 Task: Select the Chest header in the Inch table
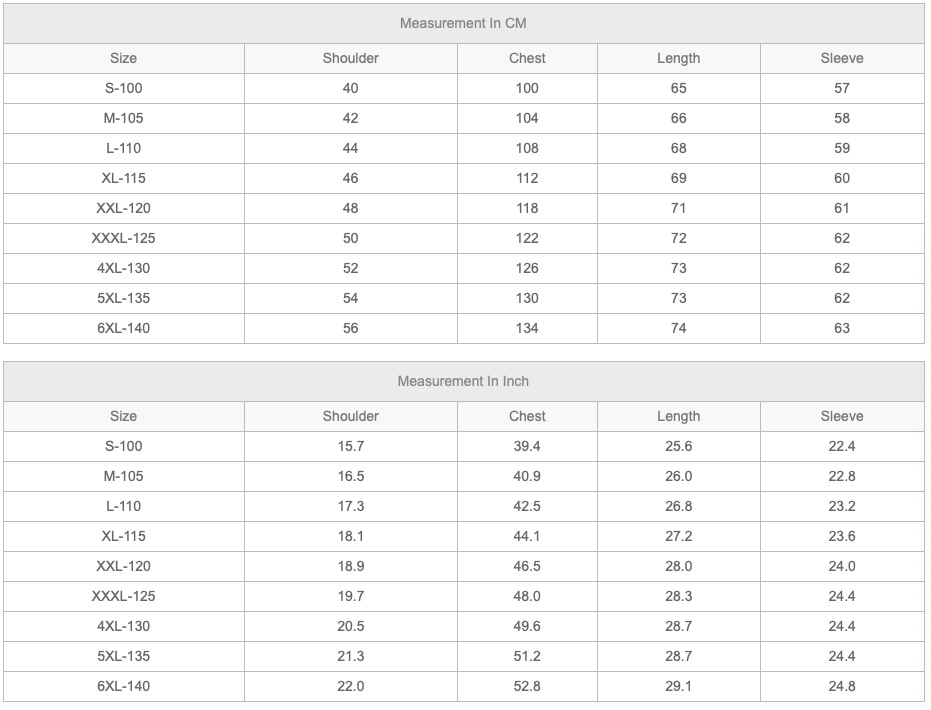point(527,416)
